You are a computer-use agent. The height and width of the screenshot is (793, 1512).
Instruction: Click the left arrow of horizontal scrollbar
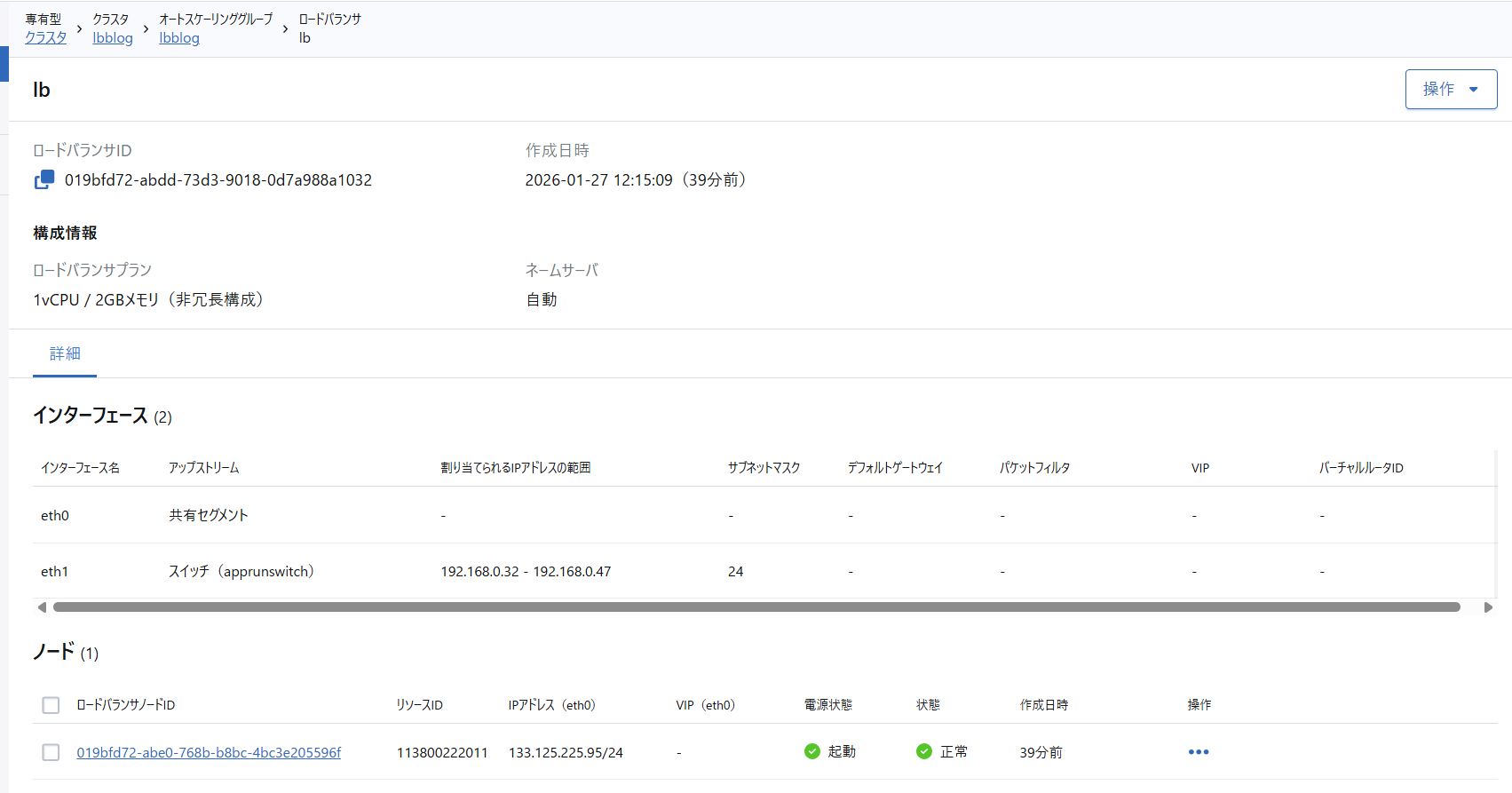click(x=42, y=607)
